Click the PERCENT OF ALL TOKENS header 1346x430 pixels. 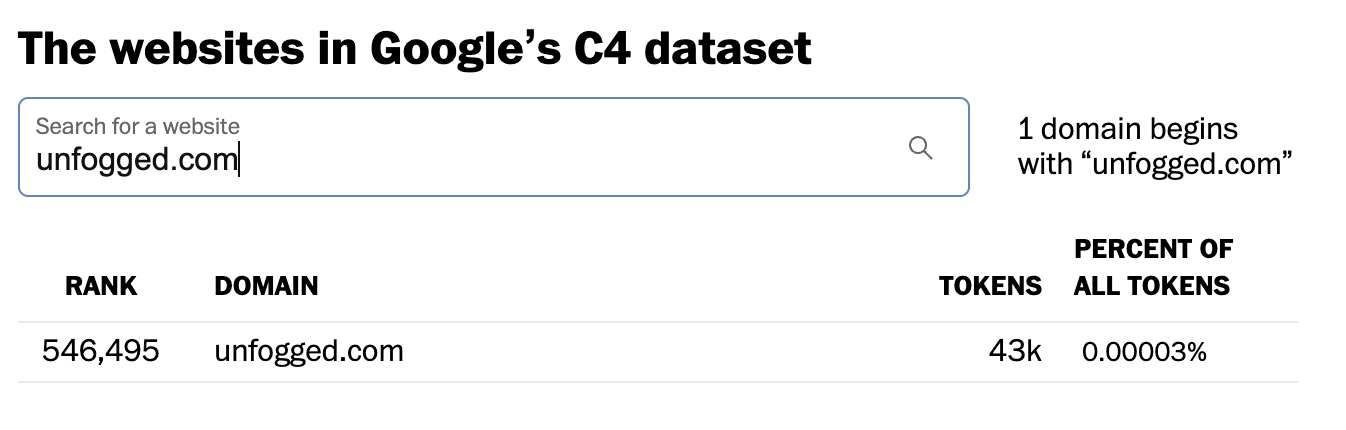coord(1153,267)
